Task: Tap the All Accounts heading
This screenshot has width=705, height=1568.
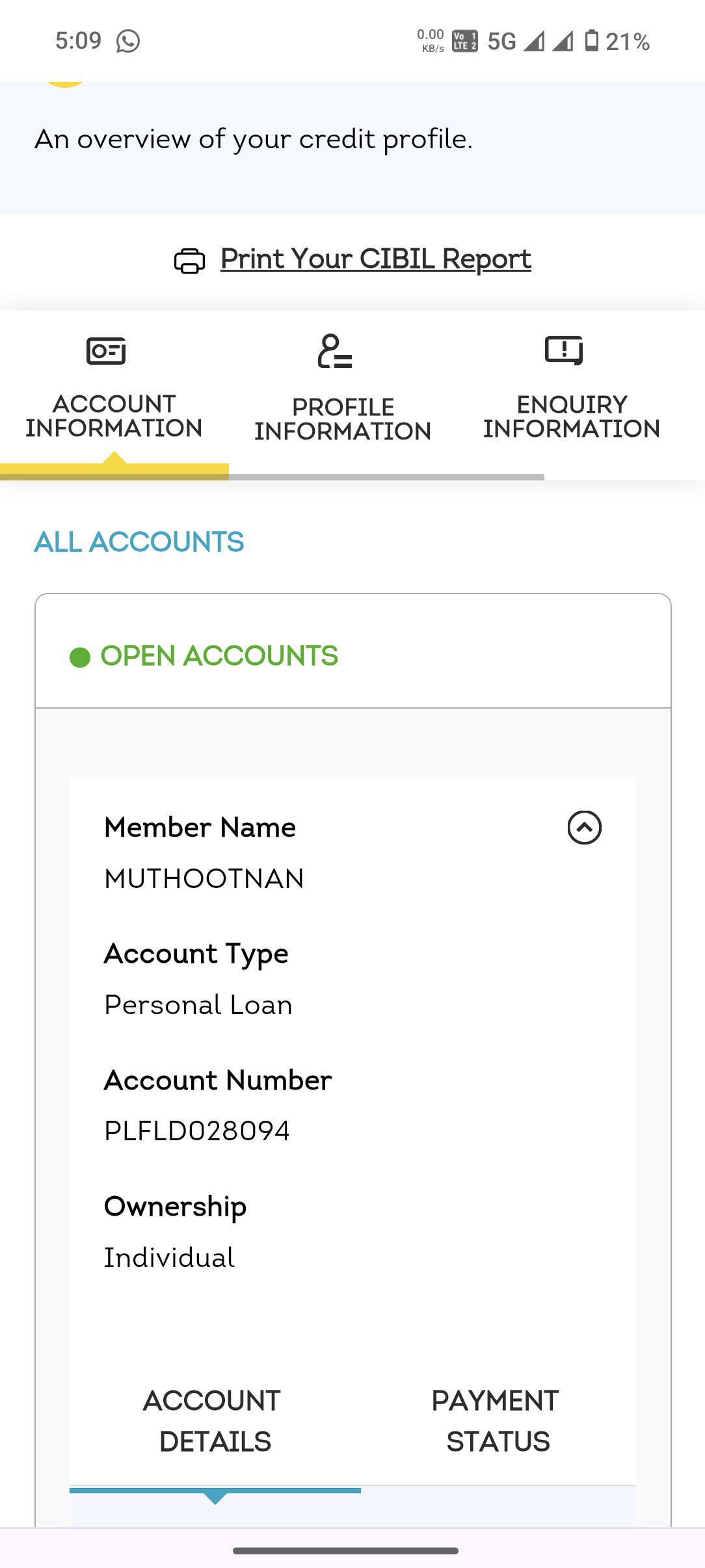Action: pyautogui.click(x=139, y=542)
